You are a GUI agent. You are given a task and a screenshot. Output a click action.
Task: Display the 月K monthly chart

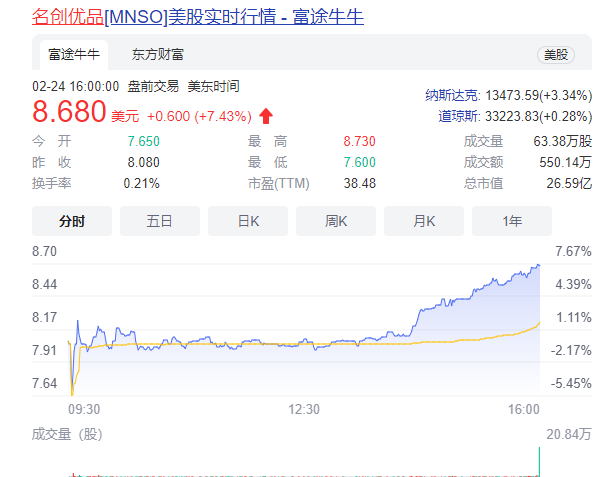[424, 221]
